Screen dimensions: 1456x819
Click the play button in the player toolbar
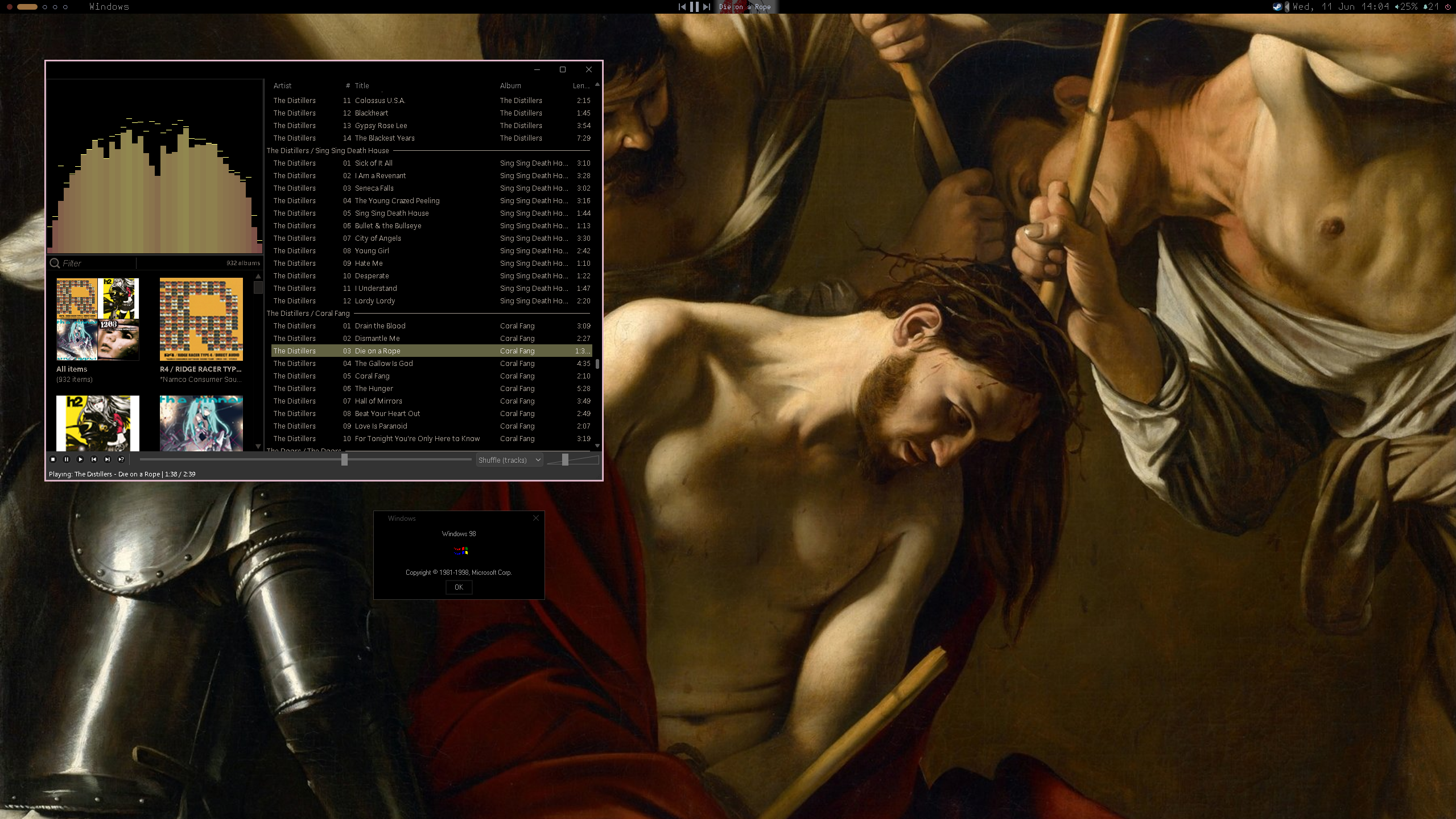(80, 459)
